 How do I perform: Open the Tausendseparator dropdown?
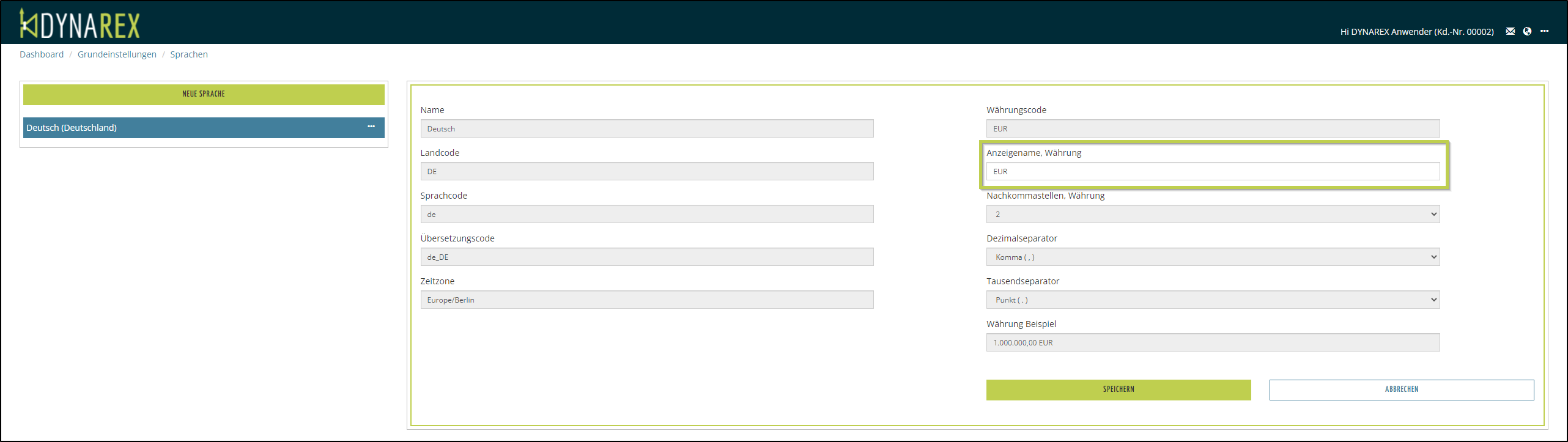[1212, 300]
